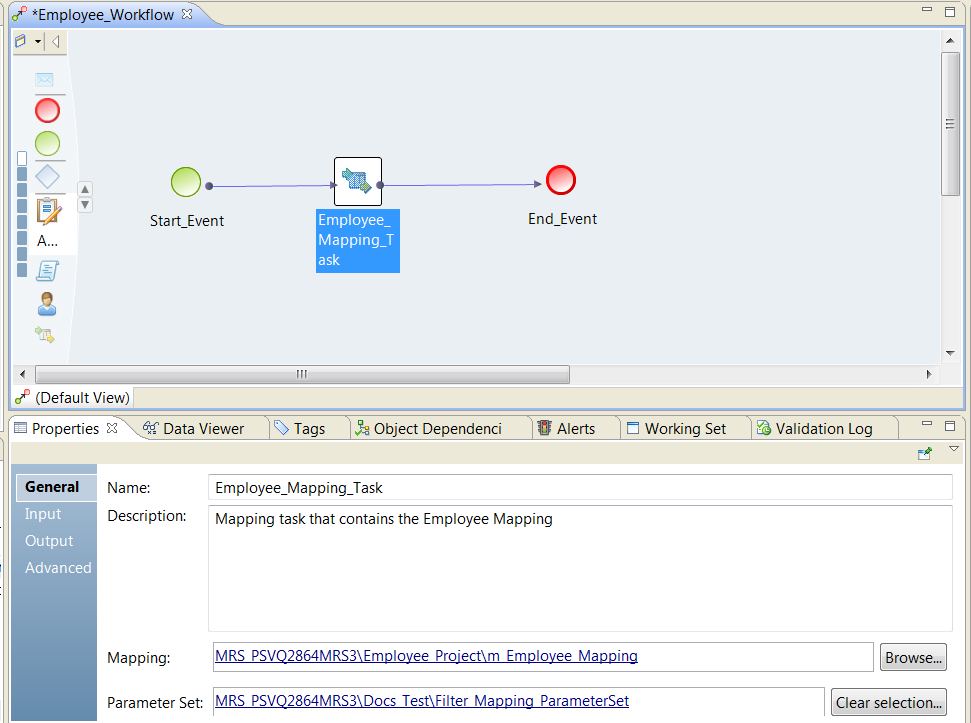Select the green Start Event palette icon
971x723 pixels.
click(47, 143)
